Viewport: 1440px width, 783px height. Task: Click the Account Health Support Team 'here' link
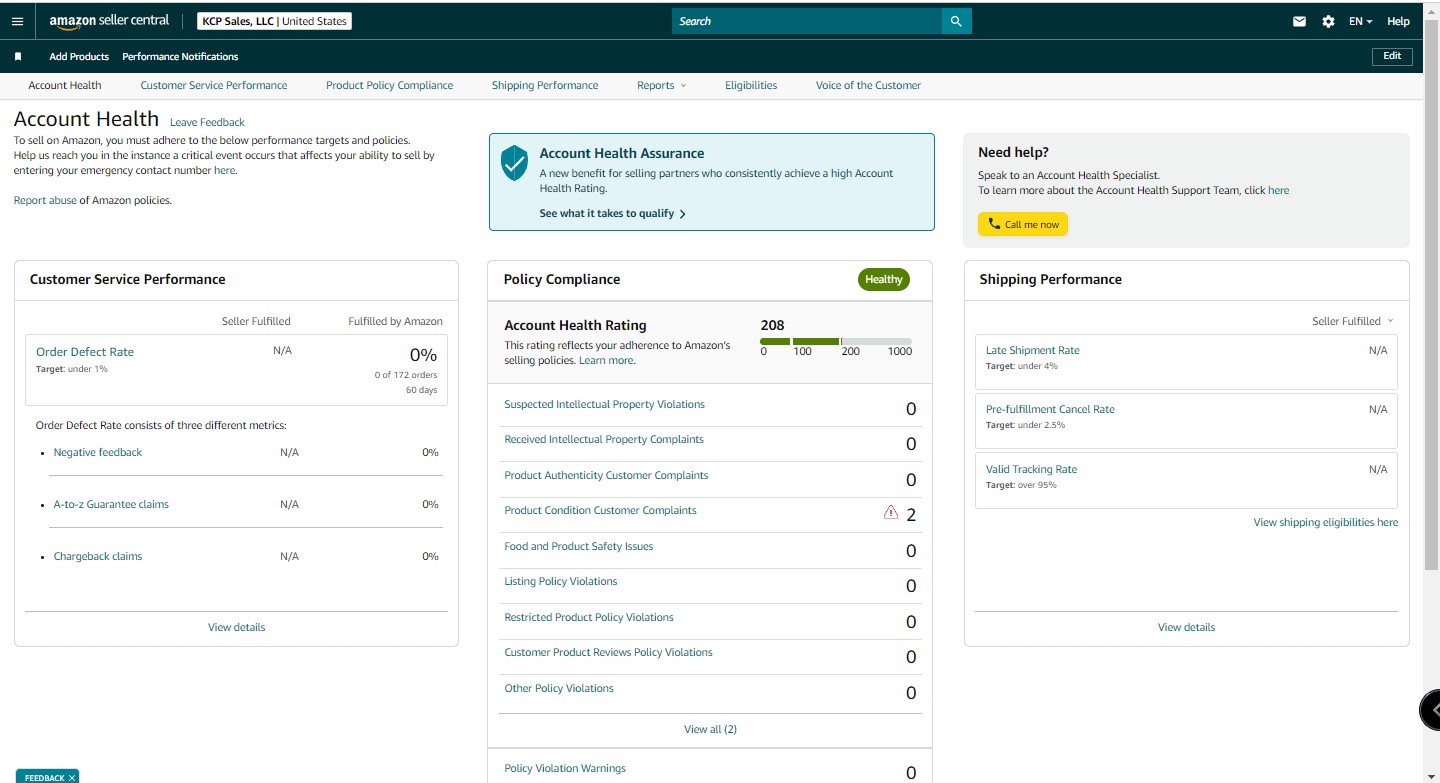click(1278, 191)
